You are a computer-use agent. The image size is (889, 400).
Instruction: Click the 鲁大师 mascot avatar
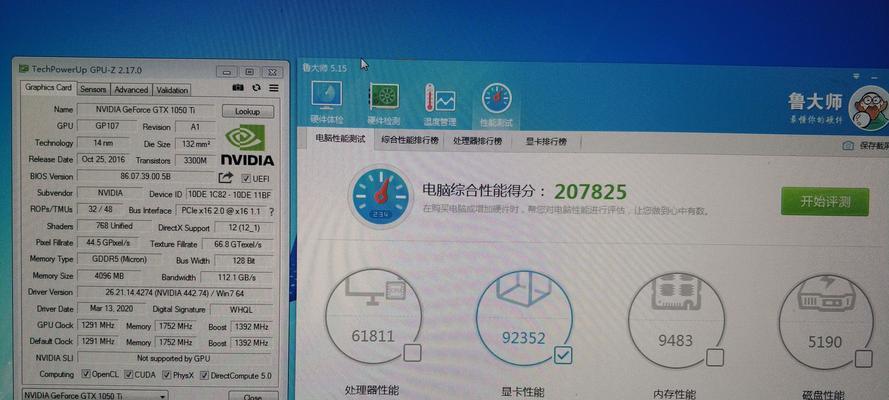coord(869,108)
